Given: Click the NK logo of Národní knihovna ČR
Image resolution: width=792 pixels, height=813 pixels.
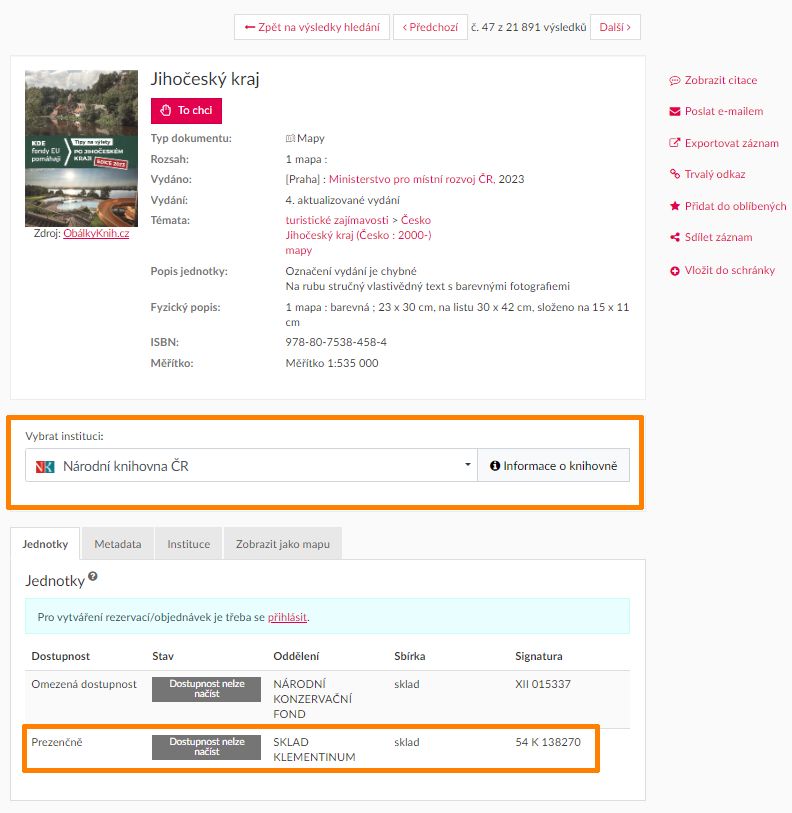Looking at the screenshot, I should (45, 467).
